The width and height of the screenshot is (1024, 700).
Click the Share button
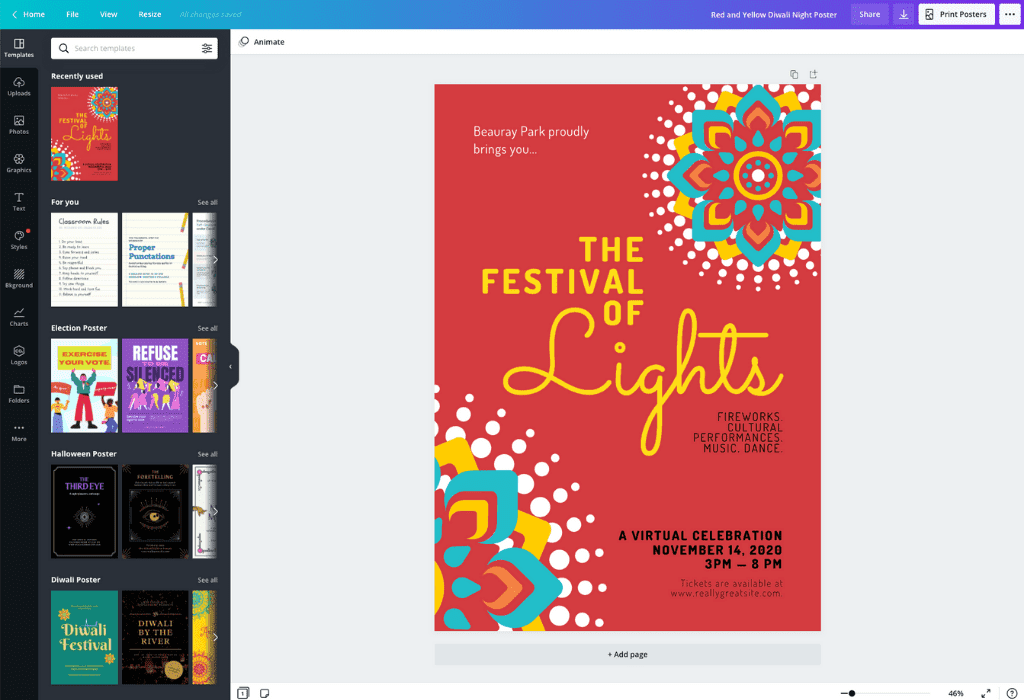pos(869,14)
